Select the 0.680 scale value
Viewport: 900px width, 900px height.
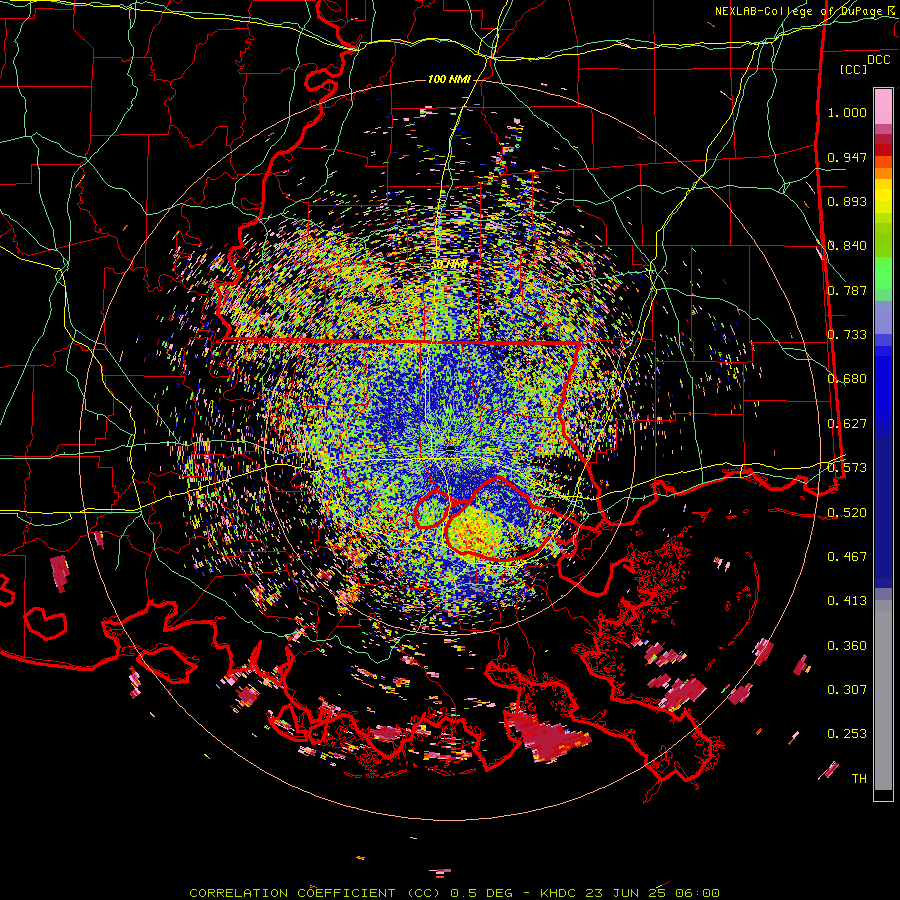click(847, 379)
